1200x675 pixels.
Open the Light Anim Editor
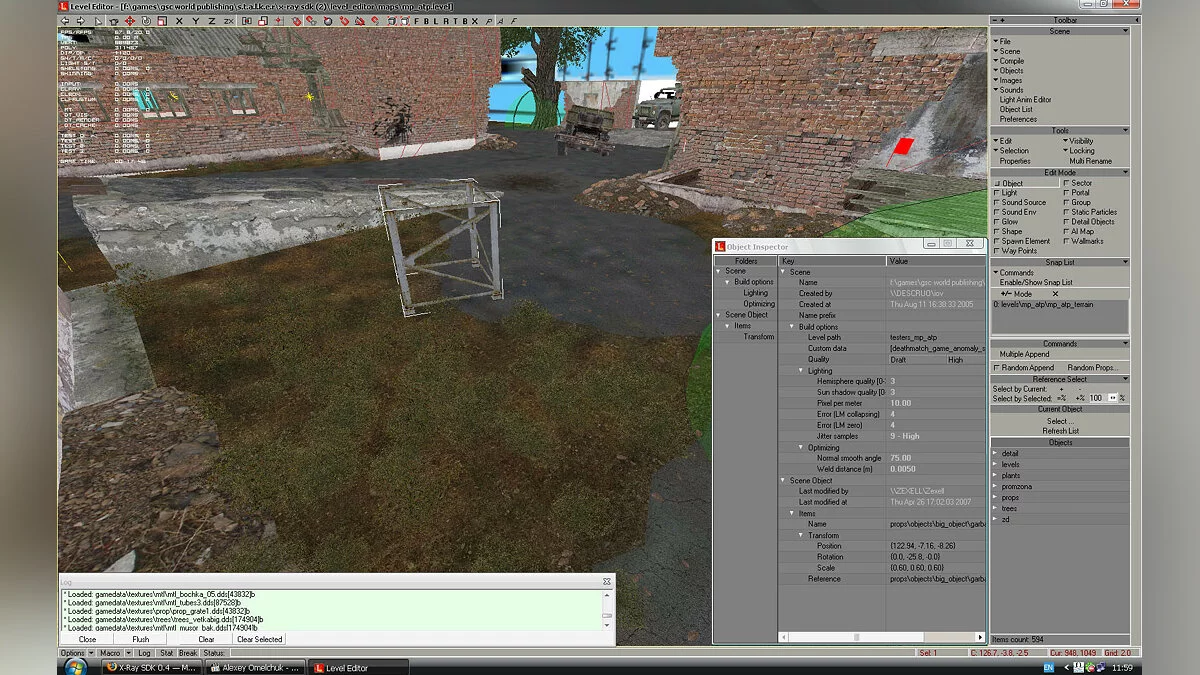tap(1025, 100)
